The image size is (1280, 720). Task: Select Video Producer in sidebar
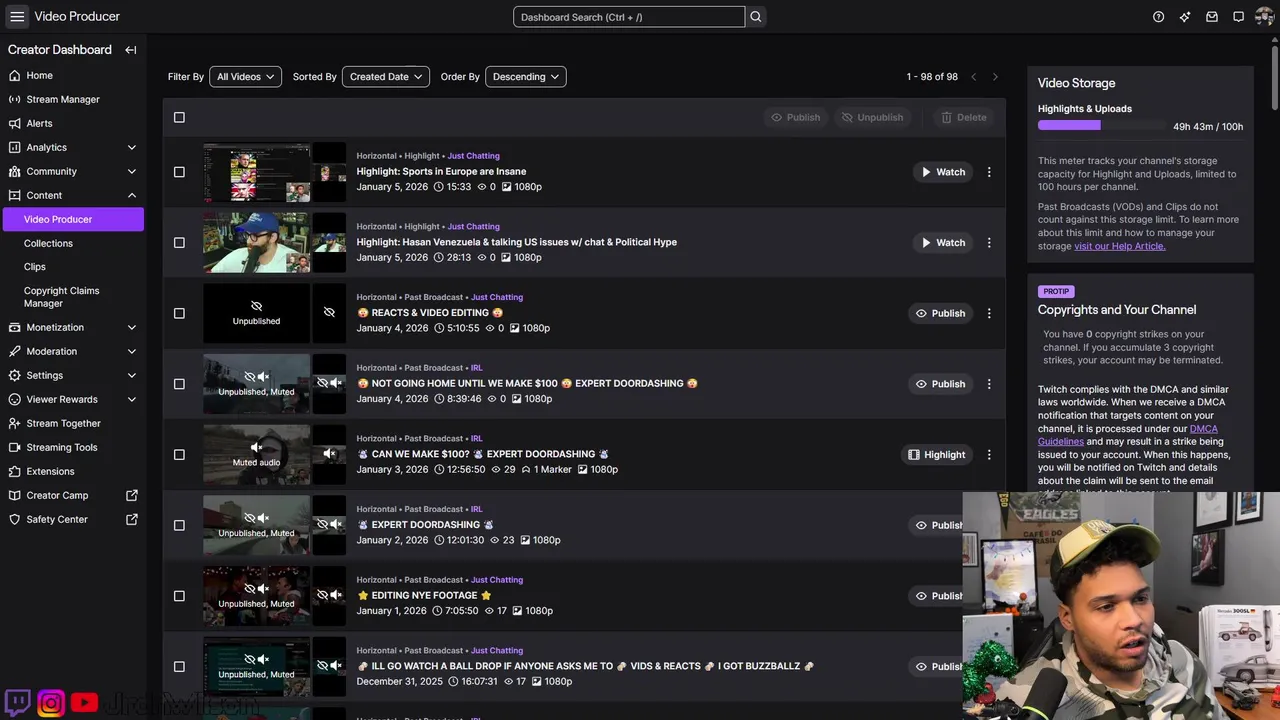pos(73,219)
